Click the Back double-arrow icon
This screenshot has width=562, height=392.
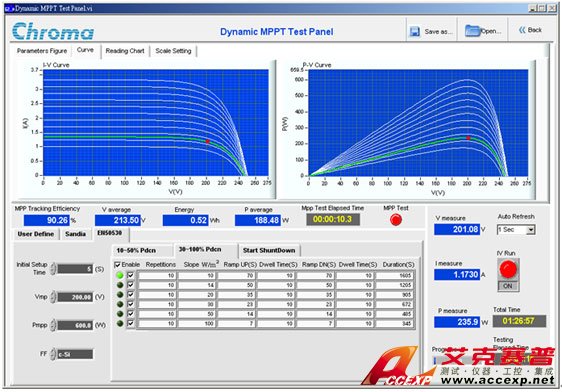(522, 30)
